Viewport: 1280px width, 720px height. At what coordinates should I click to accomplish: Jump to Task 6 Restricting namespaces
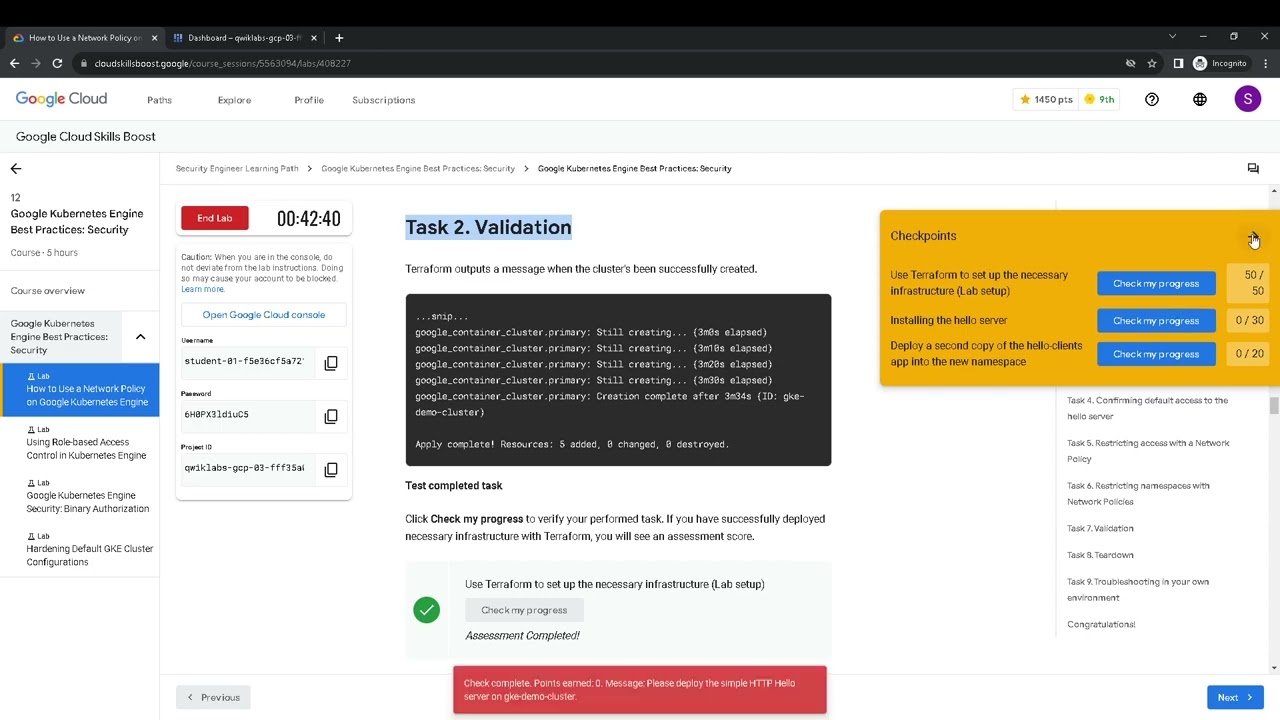pyautogui.click(x=1138, y=494)
